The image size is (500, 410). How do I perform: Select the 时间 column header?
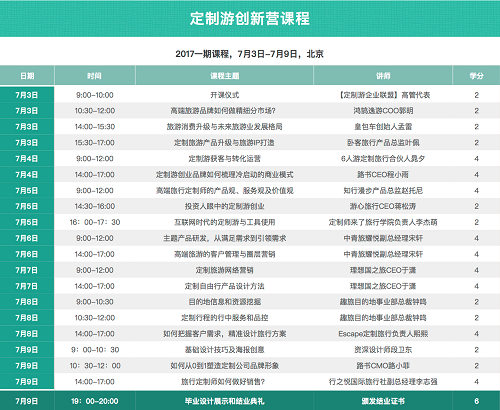[x=95, y=76]
